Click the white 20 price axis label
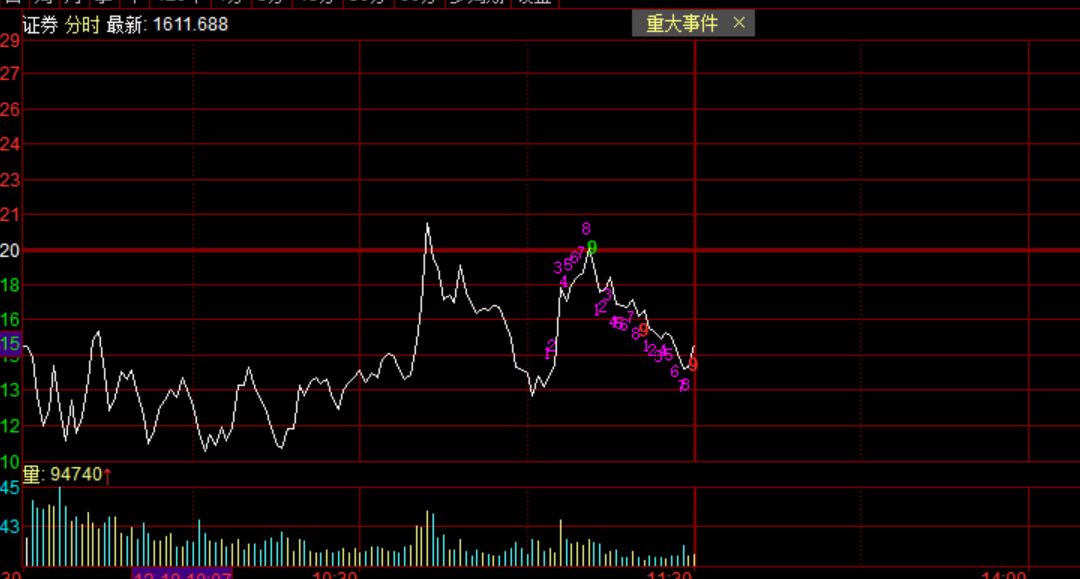The height and width of the screenshot is (579, 1080). [x=10, y=251]
